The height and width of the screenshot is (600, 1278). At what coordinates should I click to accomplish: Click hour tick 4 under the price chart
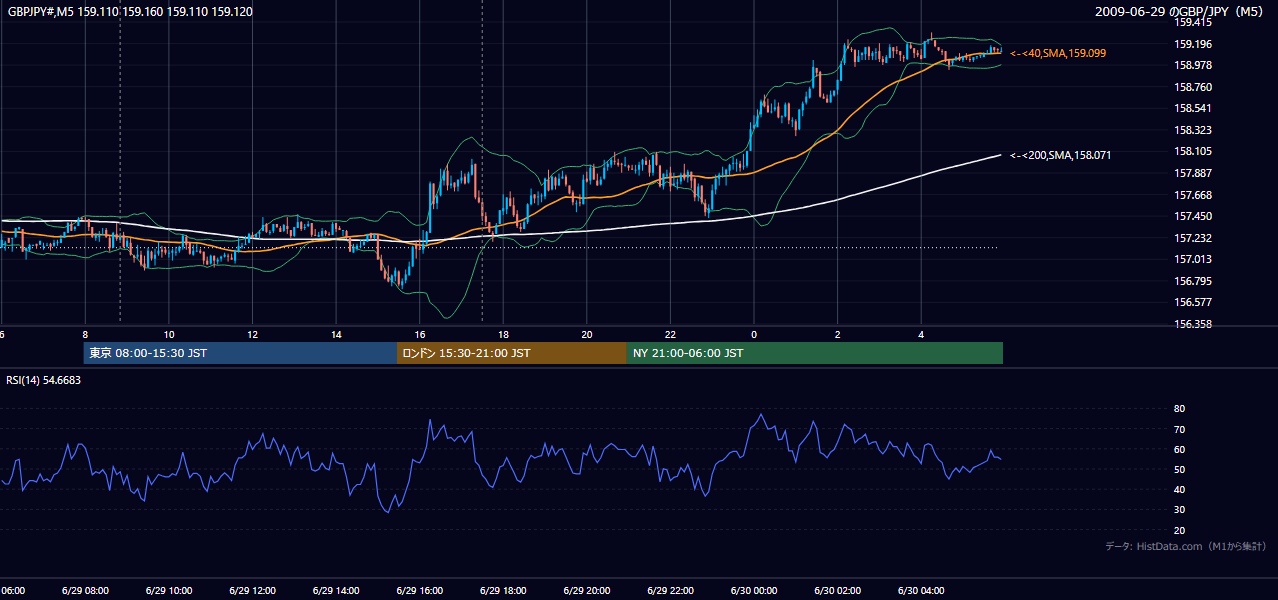click(921, 335)
